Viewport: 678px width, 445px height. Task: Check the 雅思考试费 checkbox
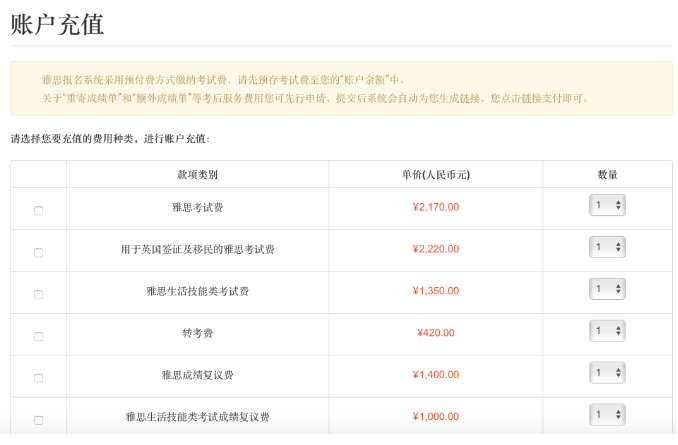pyautogui.click(x=38, y=211)
